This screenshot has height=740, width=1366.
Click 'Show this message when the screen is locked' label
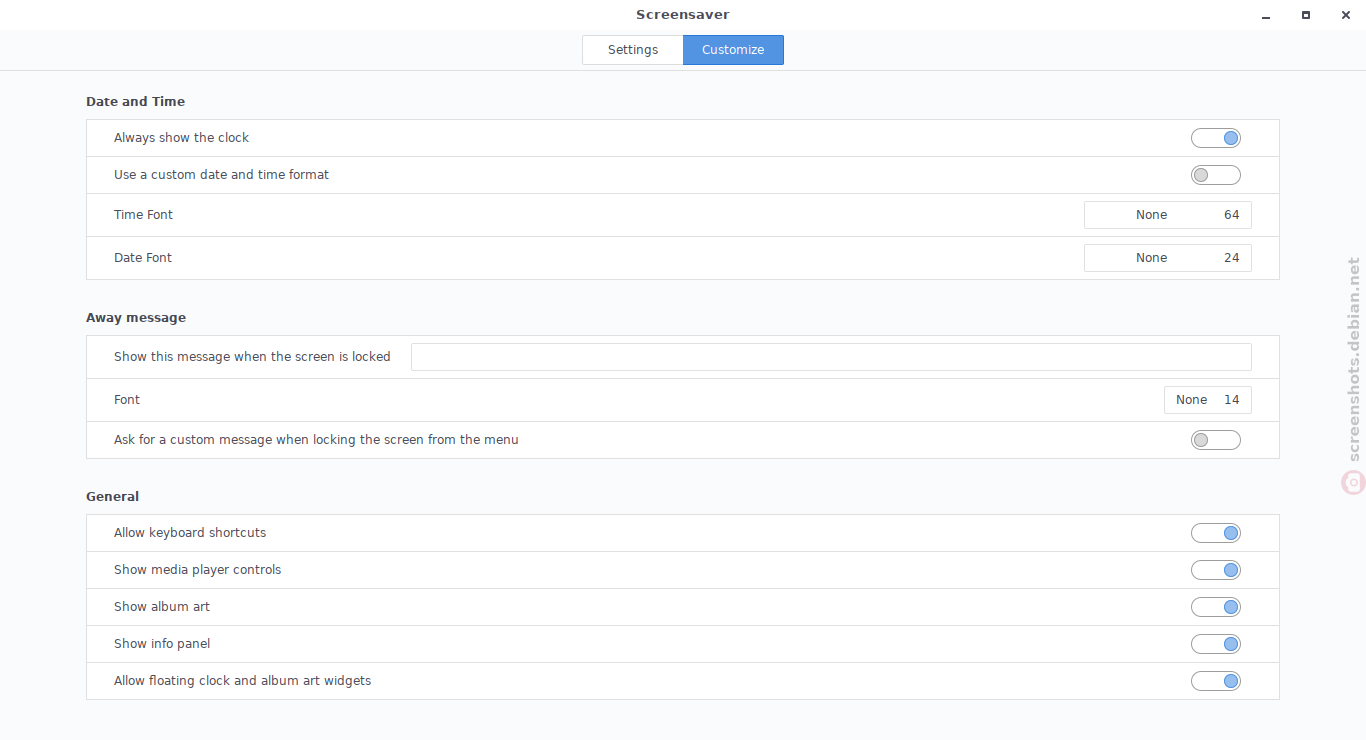coord(252,357)
